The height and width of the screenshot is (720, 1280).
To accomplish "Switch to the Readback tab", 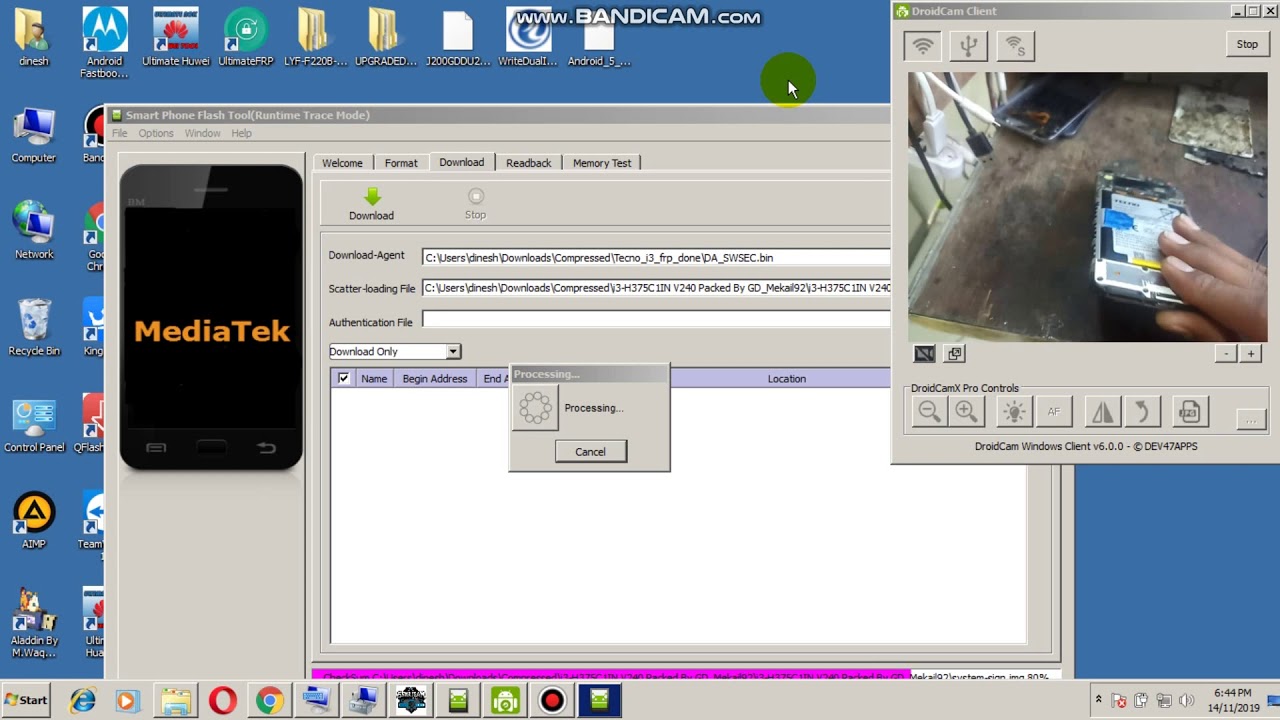I will coord(528,163).
